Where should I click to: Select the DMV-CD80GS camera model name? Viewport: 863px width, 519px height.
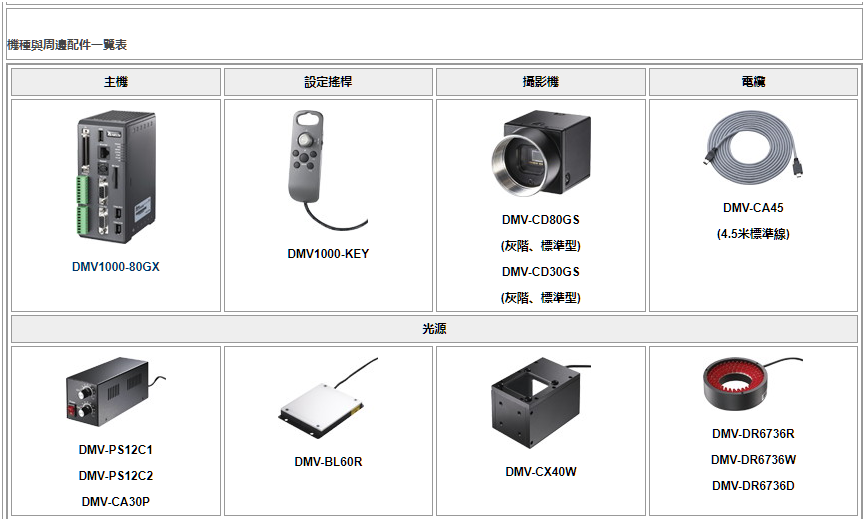click(540, 220)
